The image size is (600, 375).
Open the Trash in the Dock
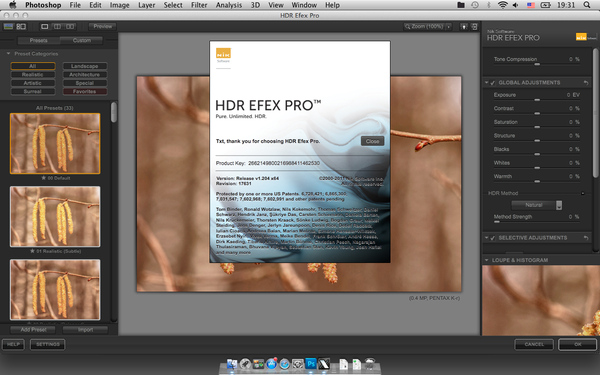click(370, 364)
